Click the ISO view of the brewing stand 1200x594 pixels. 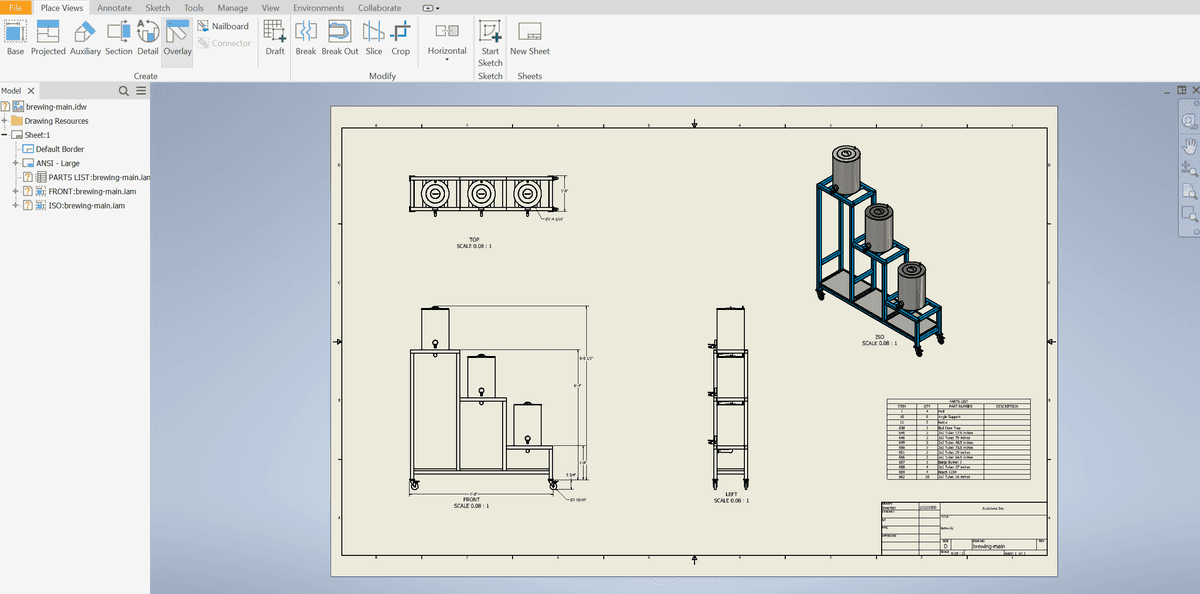coord(879,249)
